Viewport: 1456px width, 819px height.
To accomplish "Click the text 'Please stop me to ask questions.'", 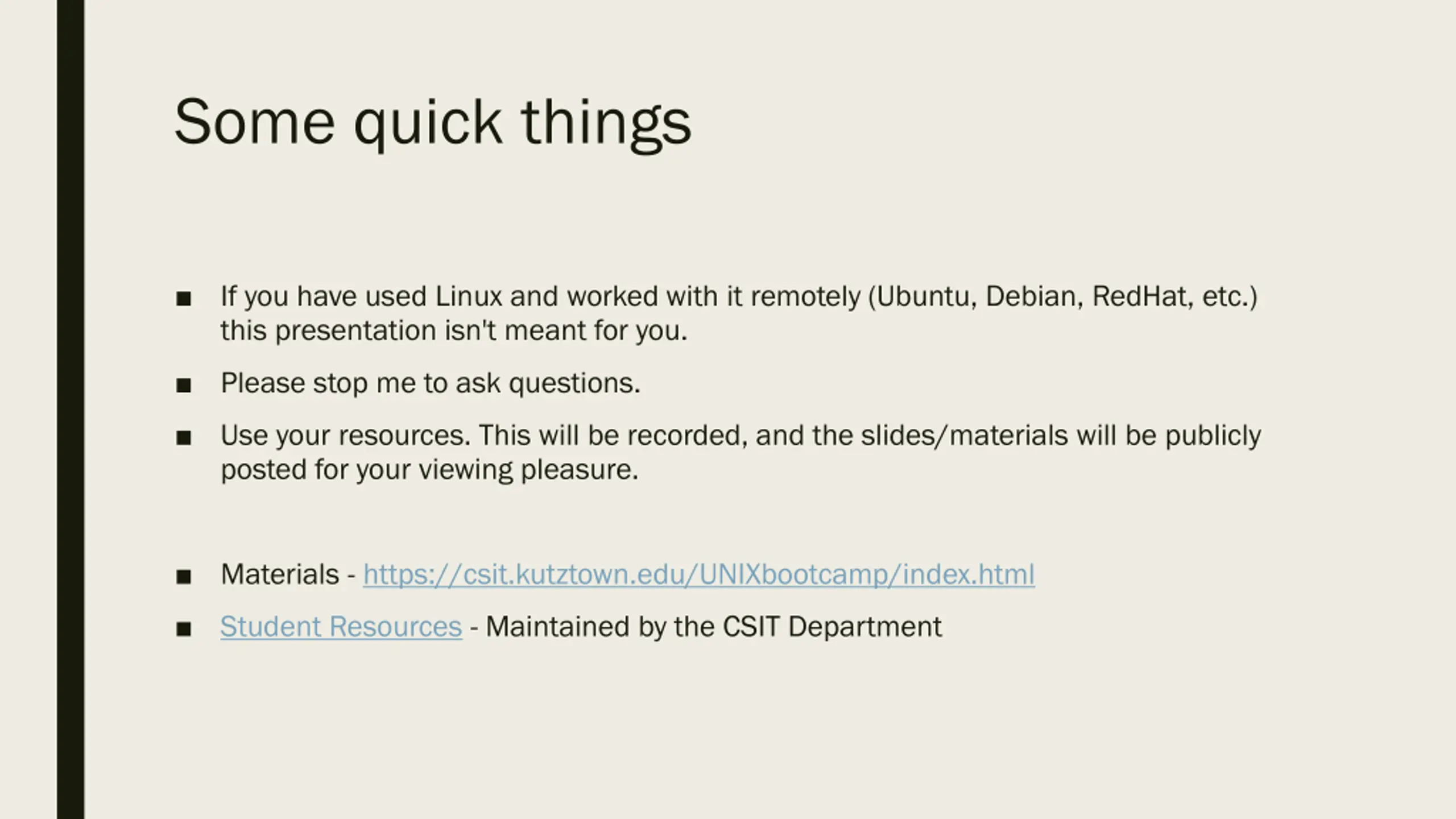I will (x=431, y=384).
